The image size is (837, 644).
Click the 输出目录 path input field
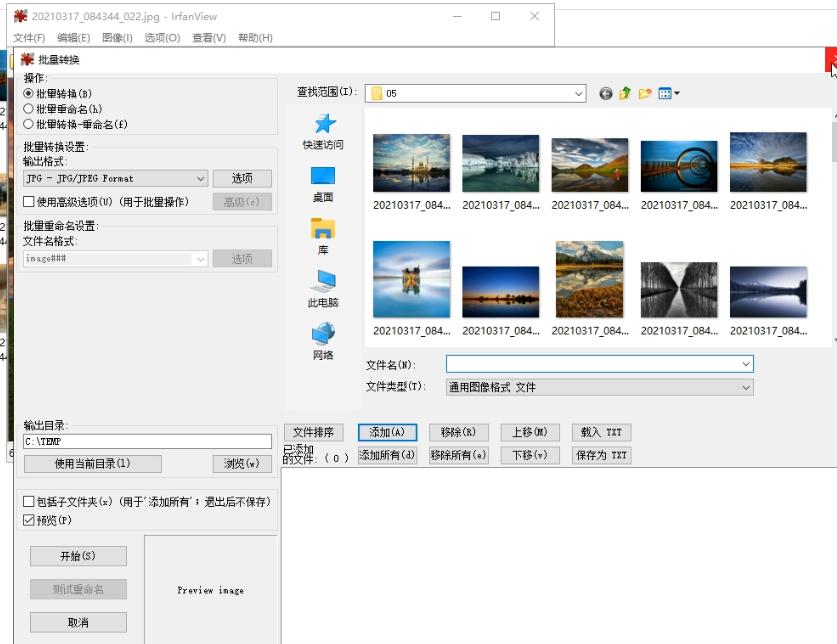147,441
